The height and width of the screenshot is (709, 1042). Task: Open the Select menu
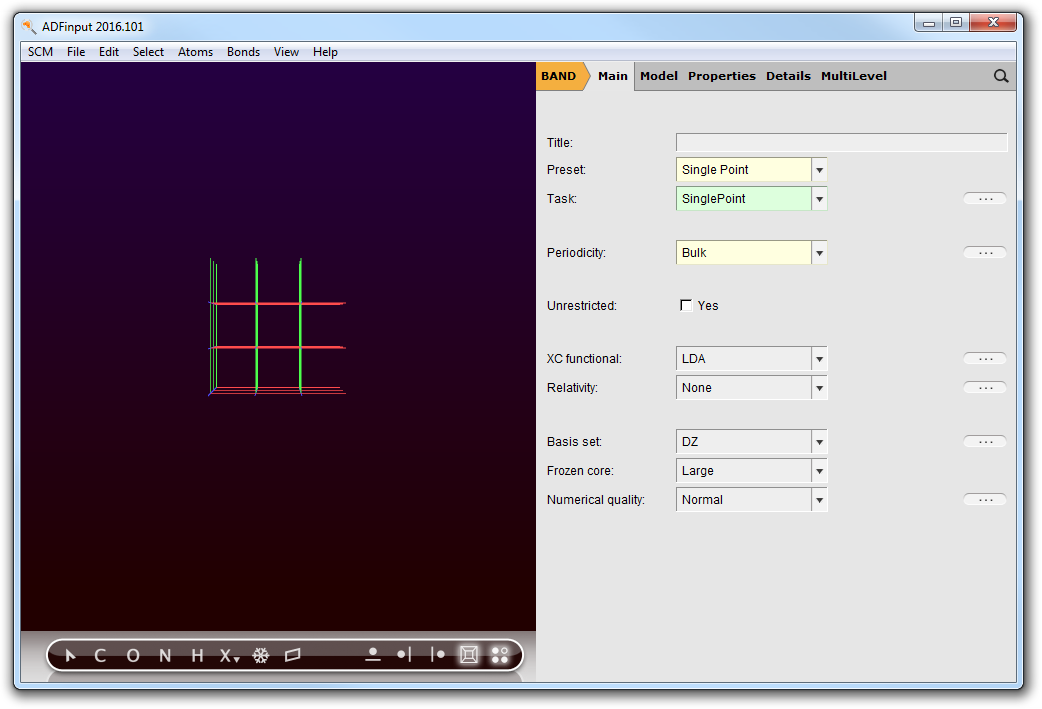point(148,52)
